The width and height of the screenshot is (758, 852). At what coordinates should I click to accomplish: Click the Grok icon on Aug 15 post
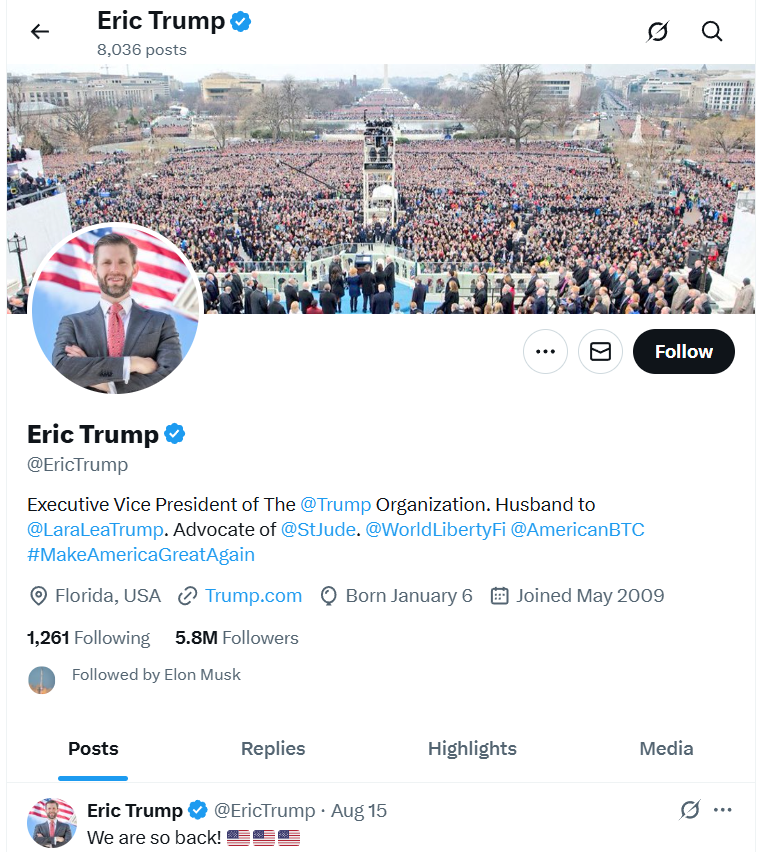[x=690, y=810]
